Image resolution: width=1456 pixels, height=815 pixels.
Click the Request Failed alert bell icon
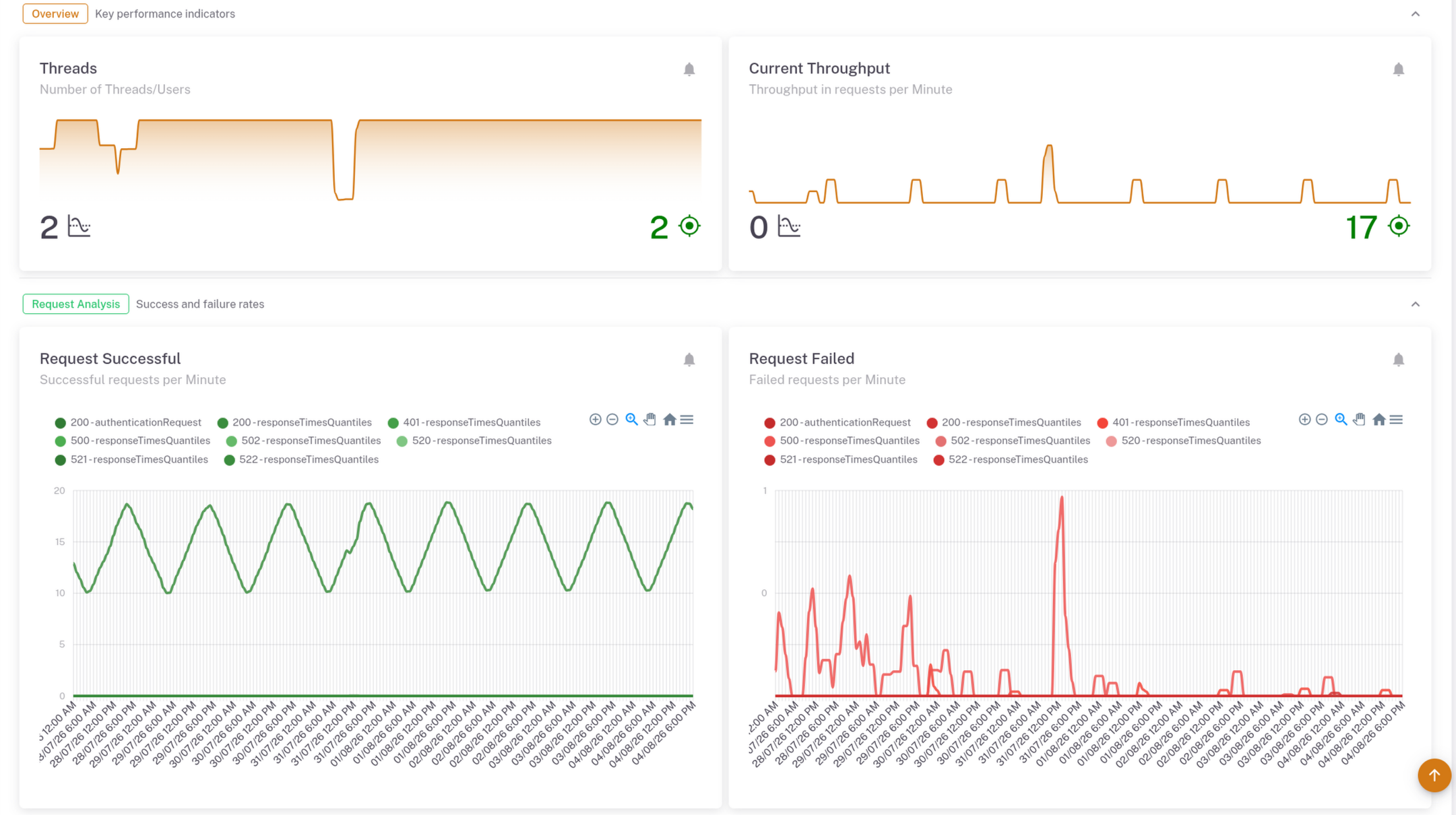1398,360
